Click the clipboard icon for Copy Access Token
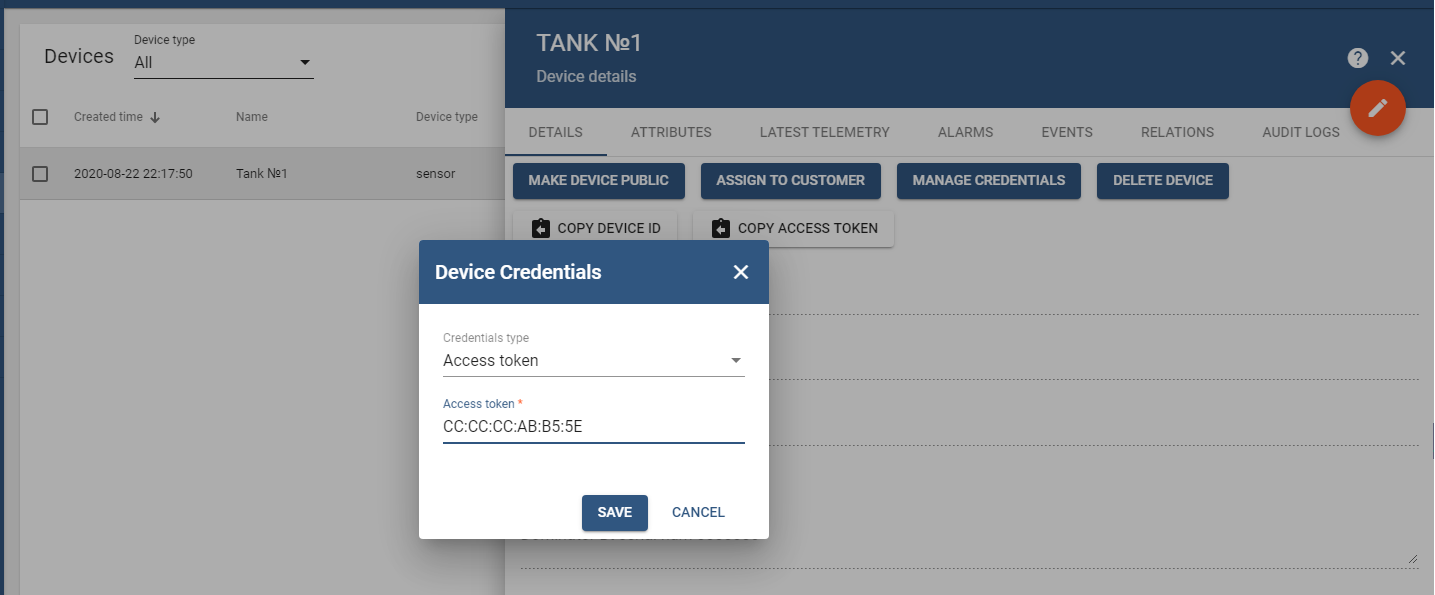1435x595 pixels. click(x=721, y=229)
